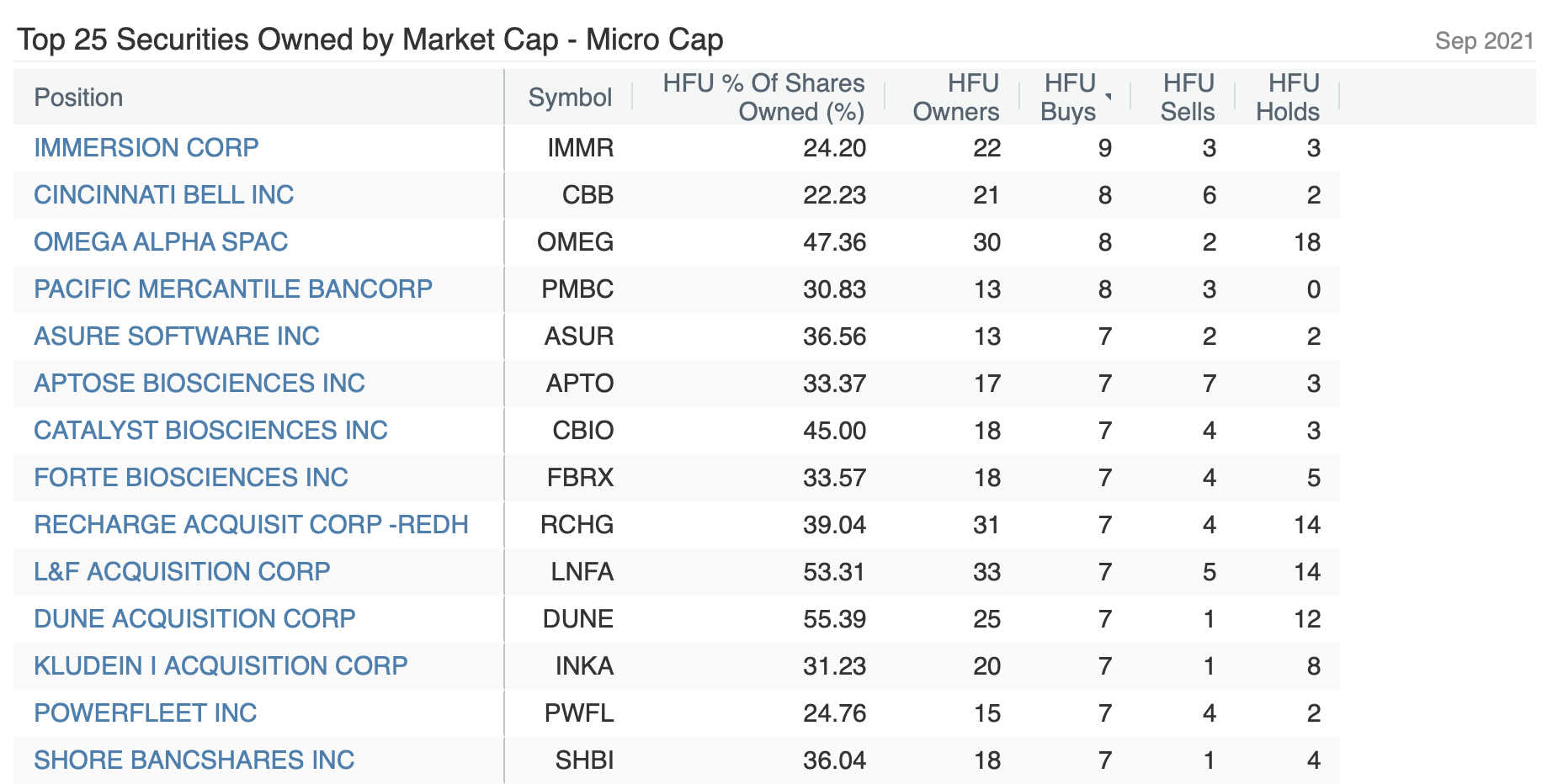Sort by HFU % Of Shares Owned
The width and height of the screenshot is (1542, 784).
tap(763, 98)
